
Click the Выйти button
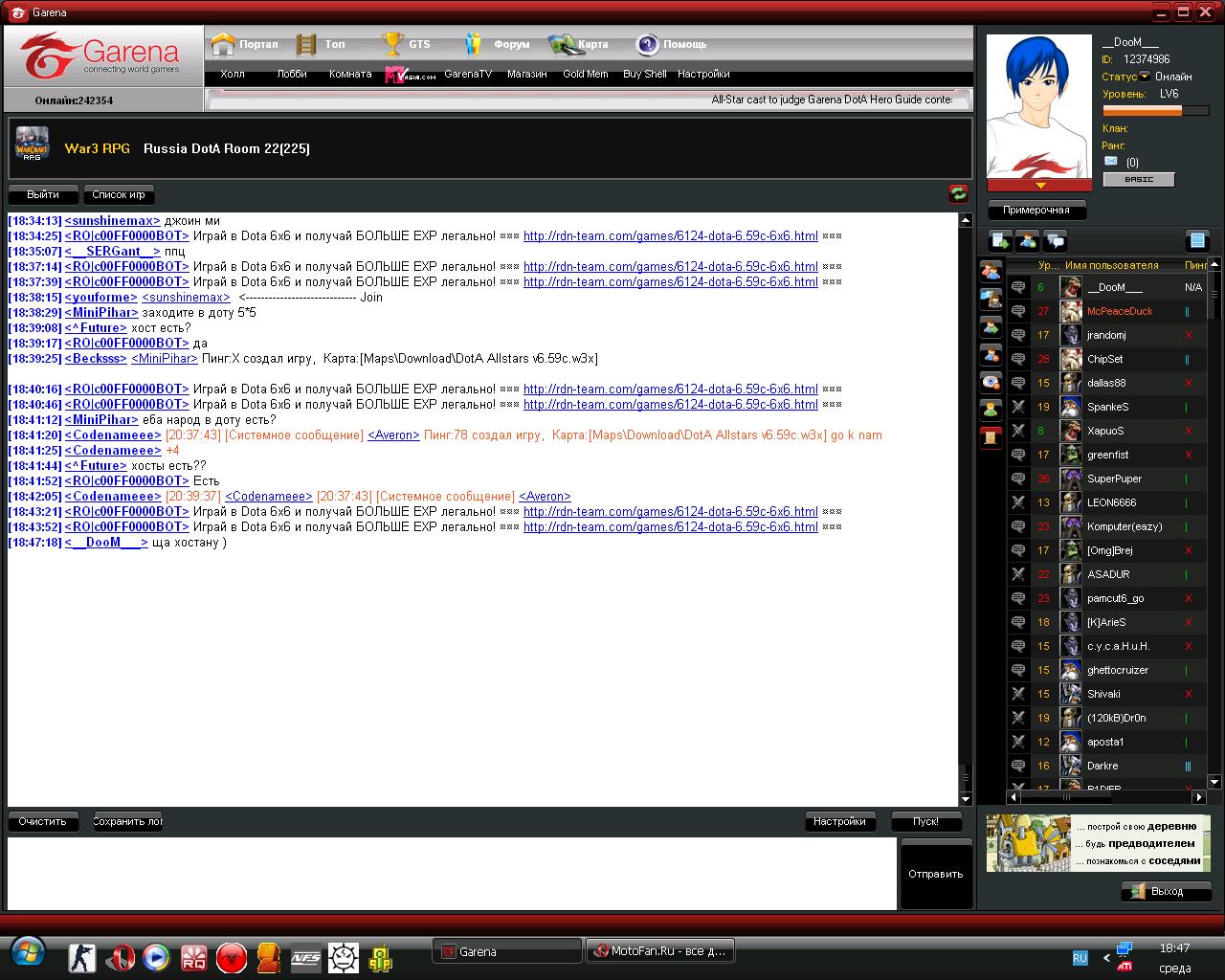coord(43,194)
